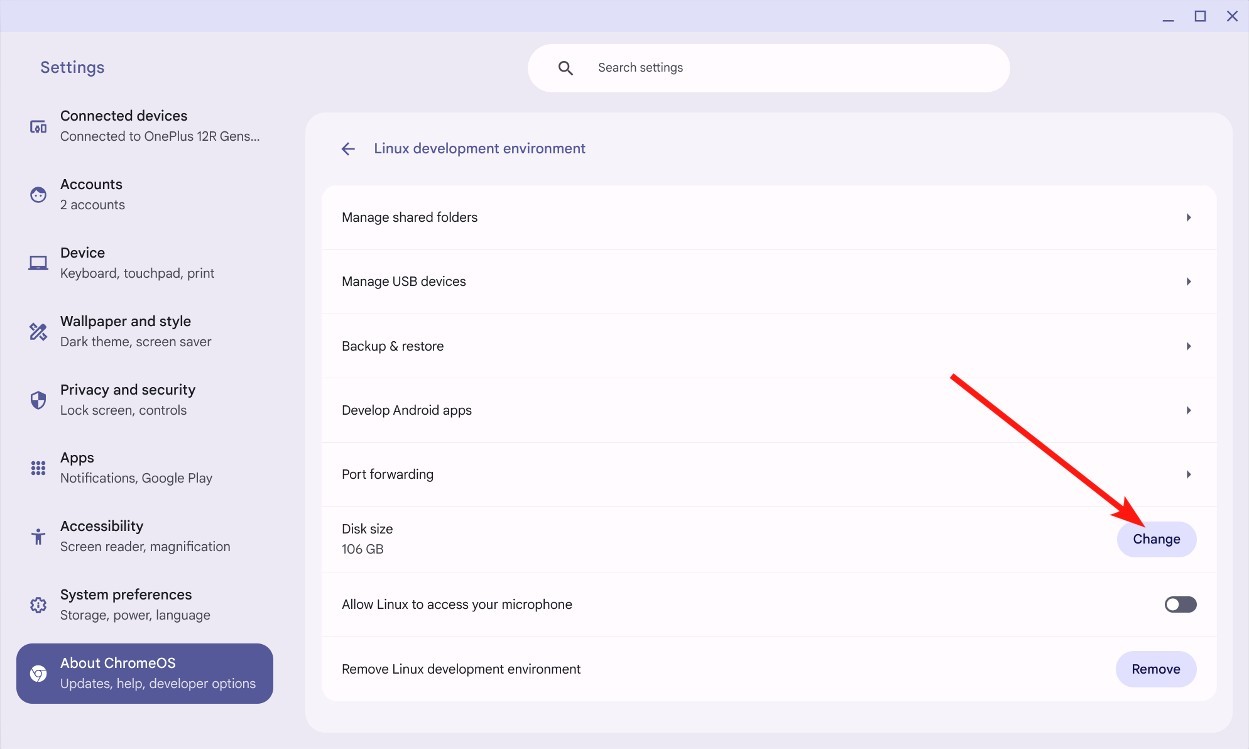
Task: Click the 106 GB disk size value
Action: (x=363, y=549)
